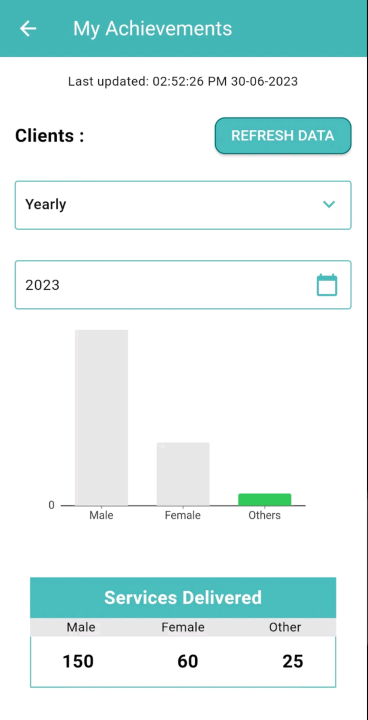The width and height of the screenshot is (368, 720).
Task: Select the Male bar in chart
Action: tap(102, 417)
